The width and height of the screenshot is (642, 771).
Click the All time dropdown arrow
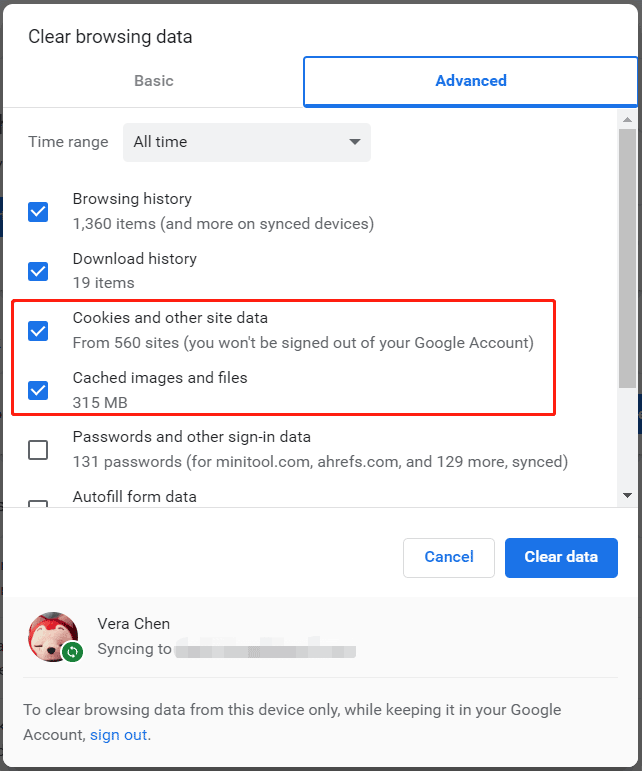click(355, 142)
